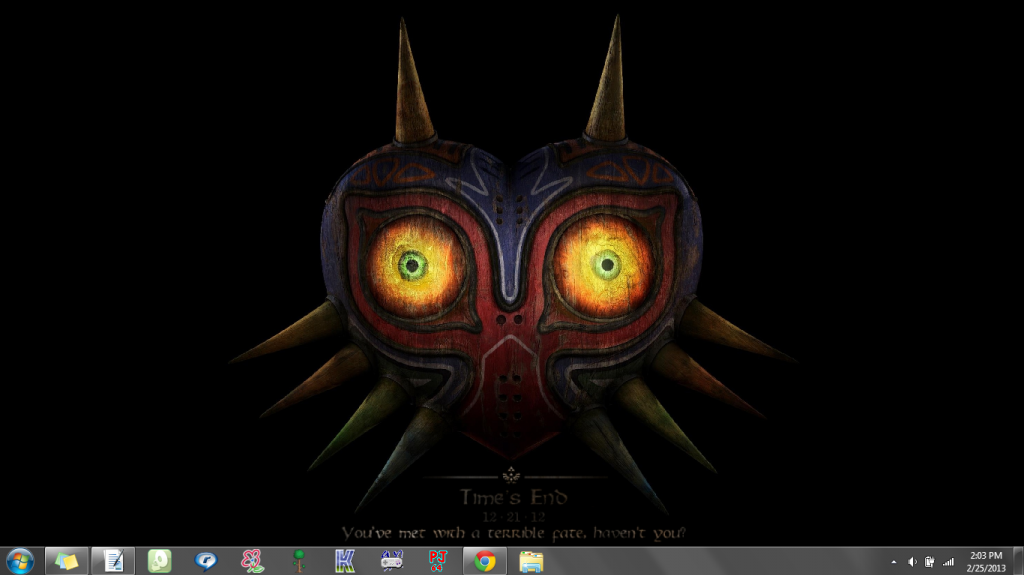Open Sticky Notes from the taskbar
The height and width of the screenshot is (575, 1024).
pyautogui.click(x=67, y=561)
